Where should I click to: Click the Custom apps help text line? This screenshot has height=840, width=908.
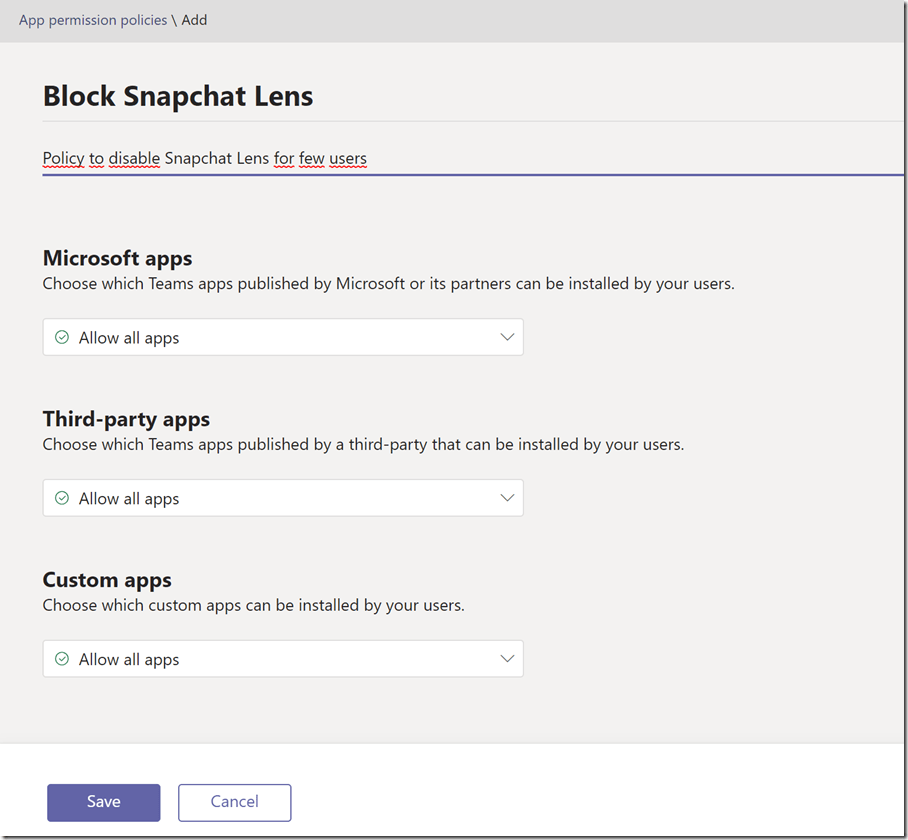tap(253, 605)
